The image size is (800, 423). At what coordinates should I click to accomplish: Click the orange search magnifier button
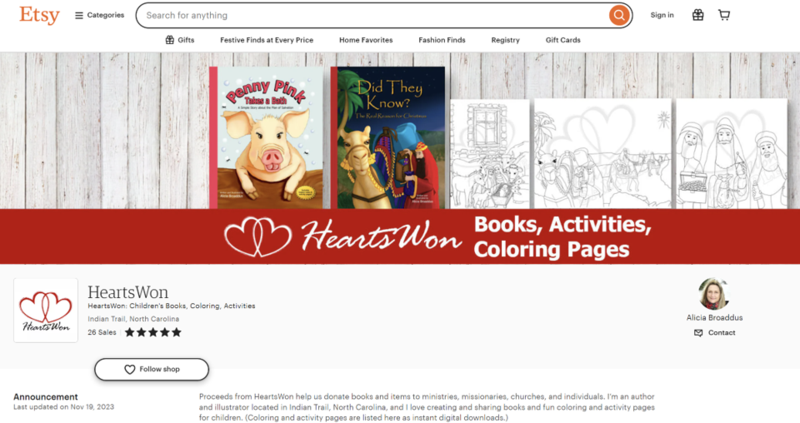tap(619, 15)
